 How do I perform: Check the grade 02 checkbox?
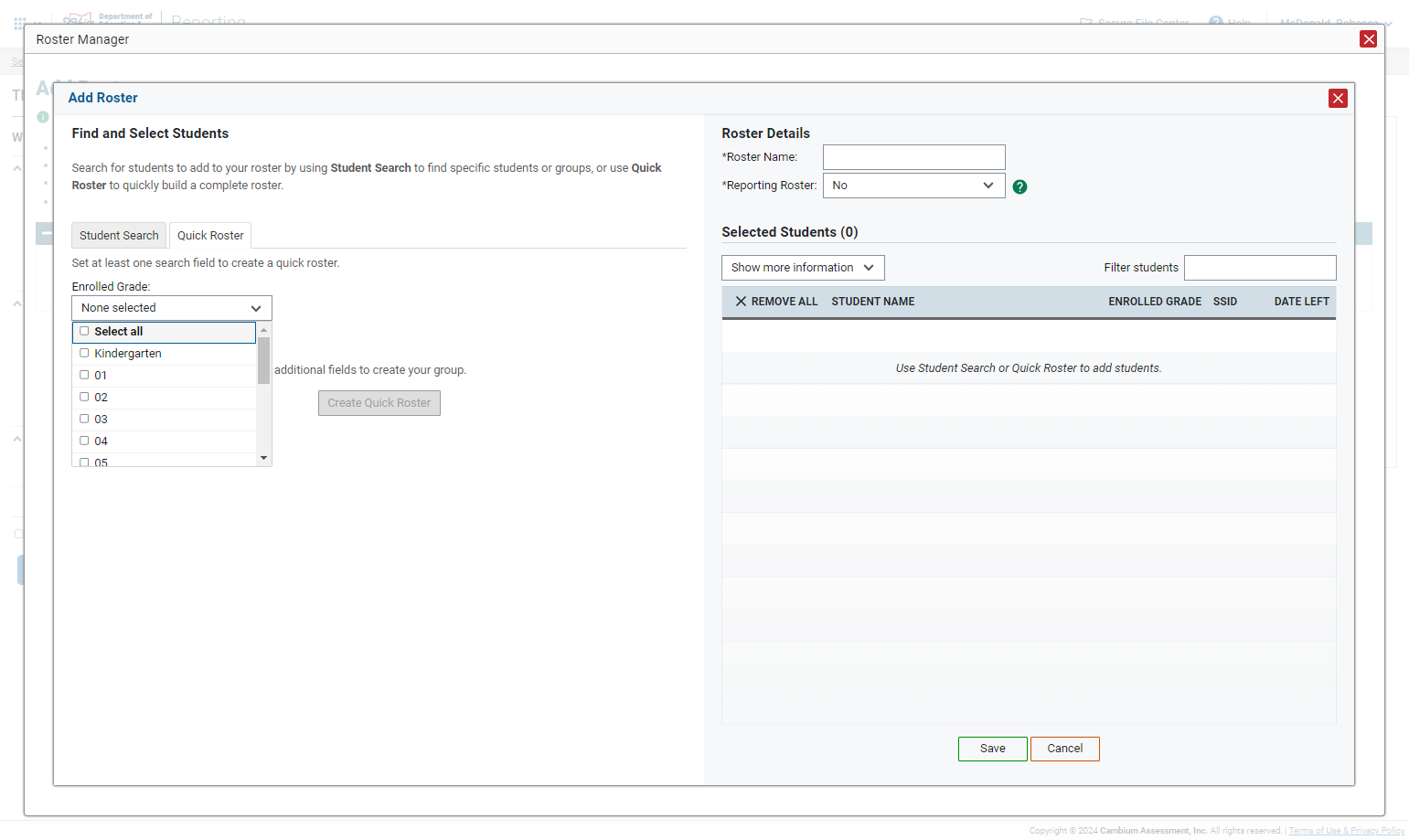[84, 397]
